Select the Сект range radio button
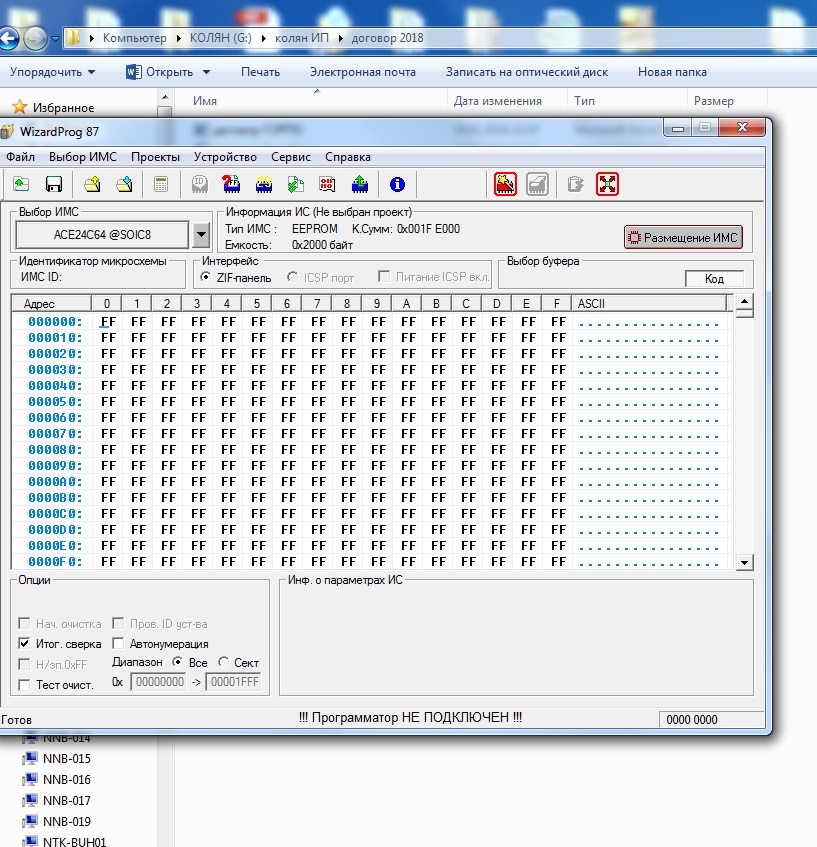Screen dimensions: 817x847 click(224, 663)
